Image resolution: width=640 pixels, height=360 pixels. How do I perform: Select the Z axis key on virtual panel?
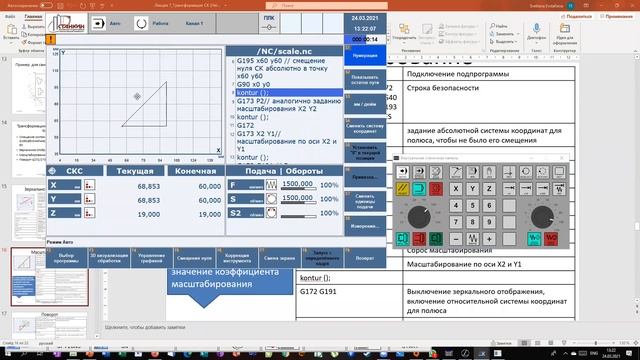[489, 189]
